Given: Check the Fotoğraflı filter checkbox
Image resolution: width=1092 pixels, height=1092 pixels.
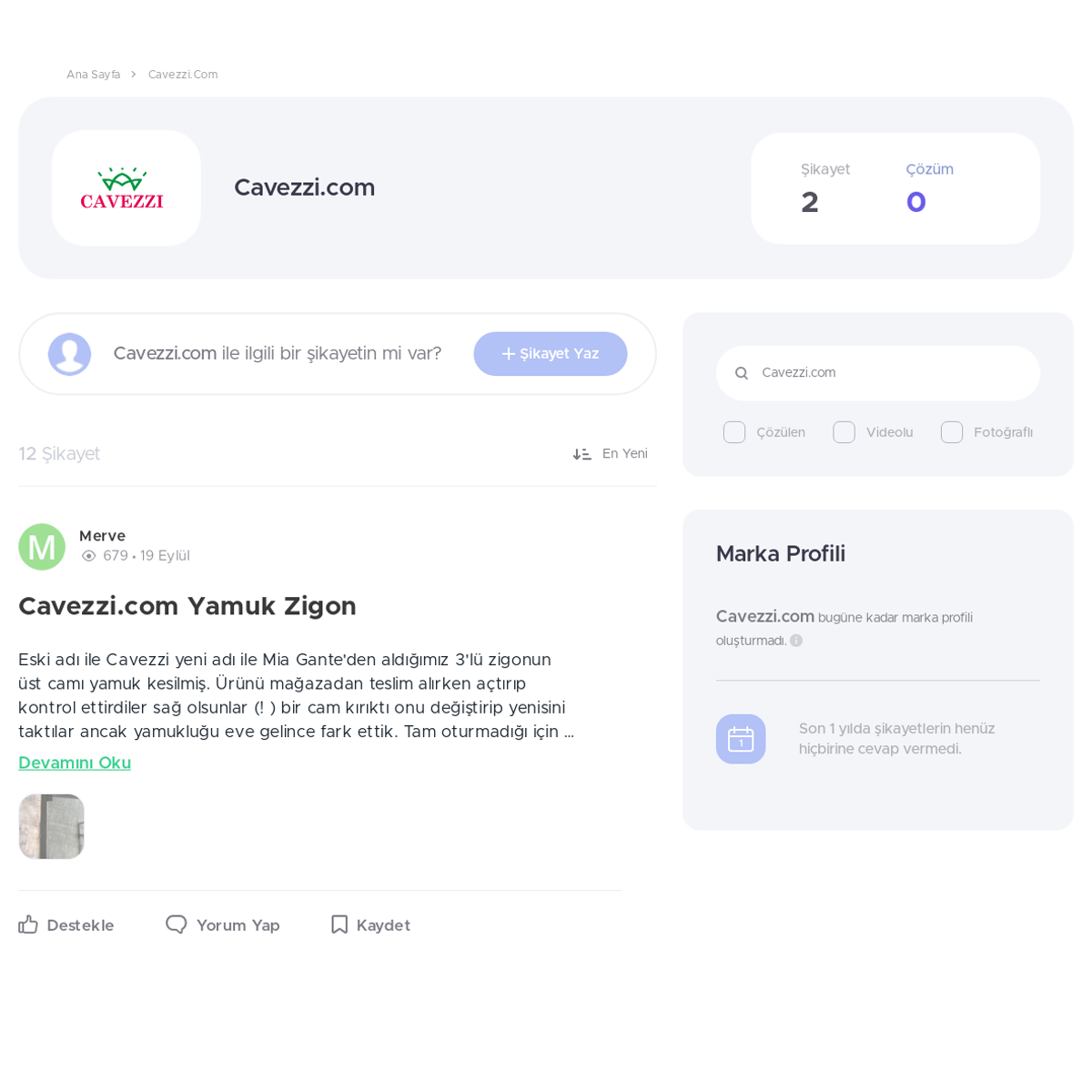Looking at the screenshot, I should (952, 432).
